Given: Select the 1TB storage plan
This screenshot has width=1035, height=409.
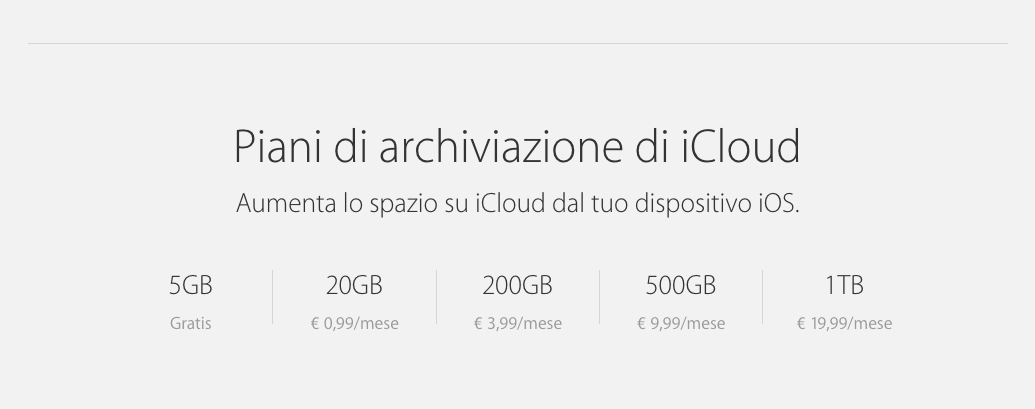Looking at the screenshot, I should (844, 286).
